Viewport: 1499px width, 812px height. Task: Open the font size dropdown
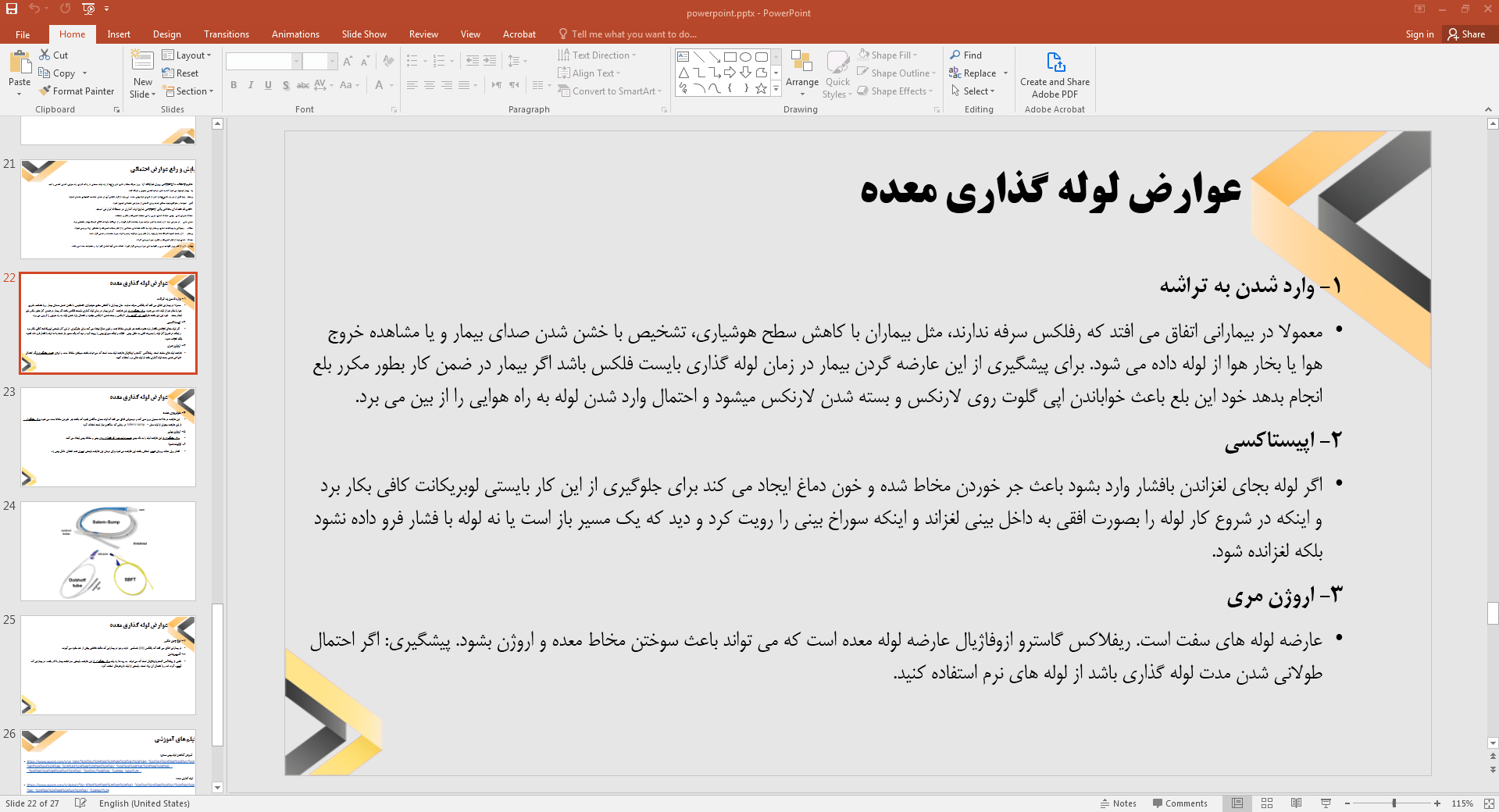pyautogui.click(x=333, y=61)
